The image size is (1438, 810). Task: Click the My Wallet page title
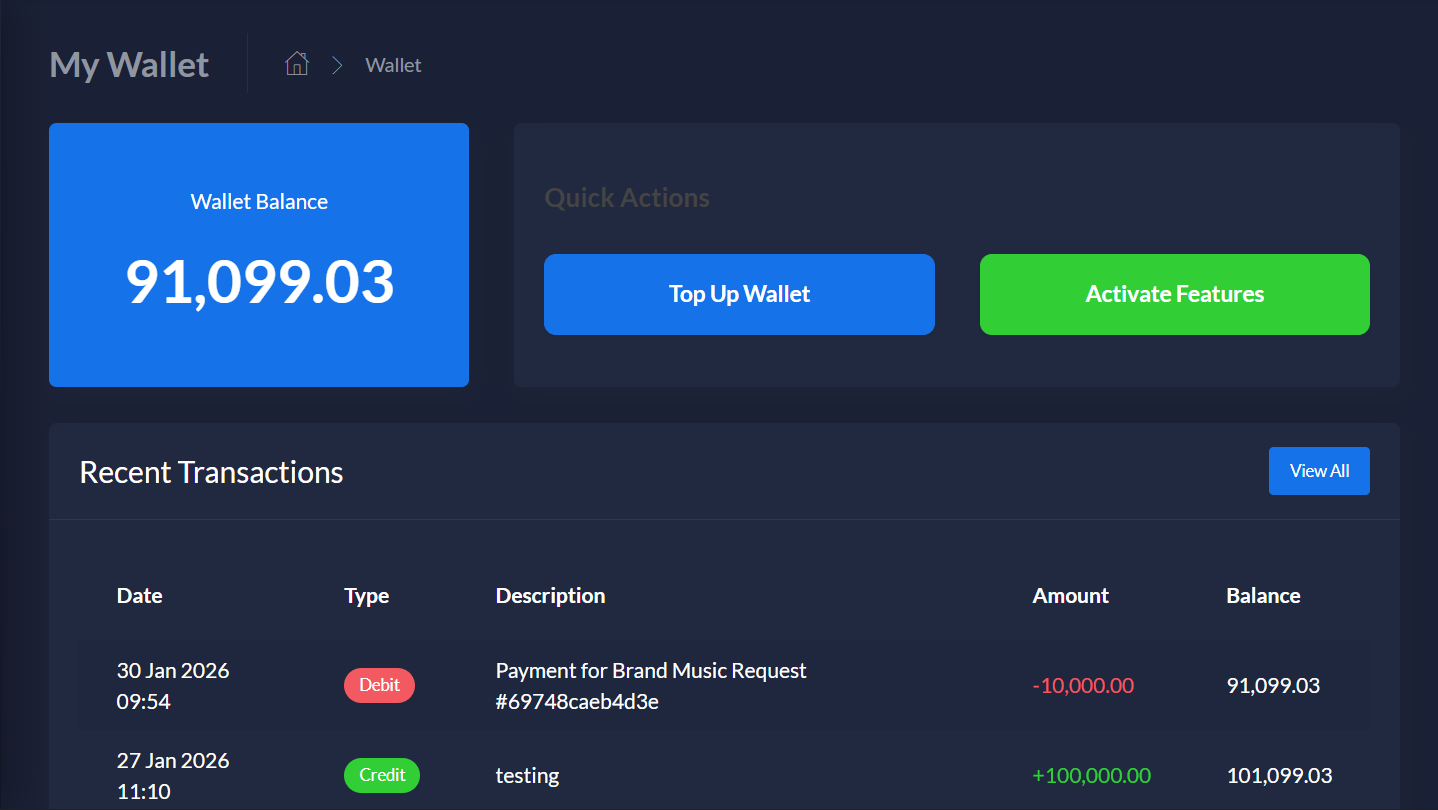point(129,65)
